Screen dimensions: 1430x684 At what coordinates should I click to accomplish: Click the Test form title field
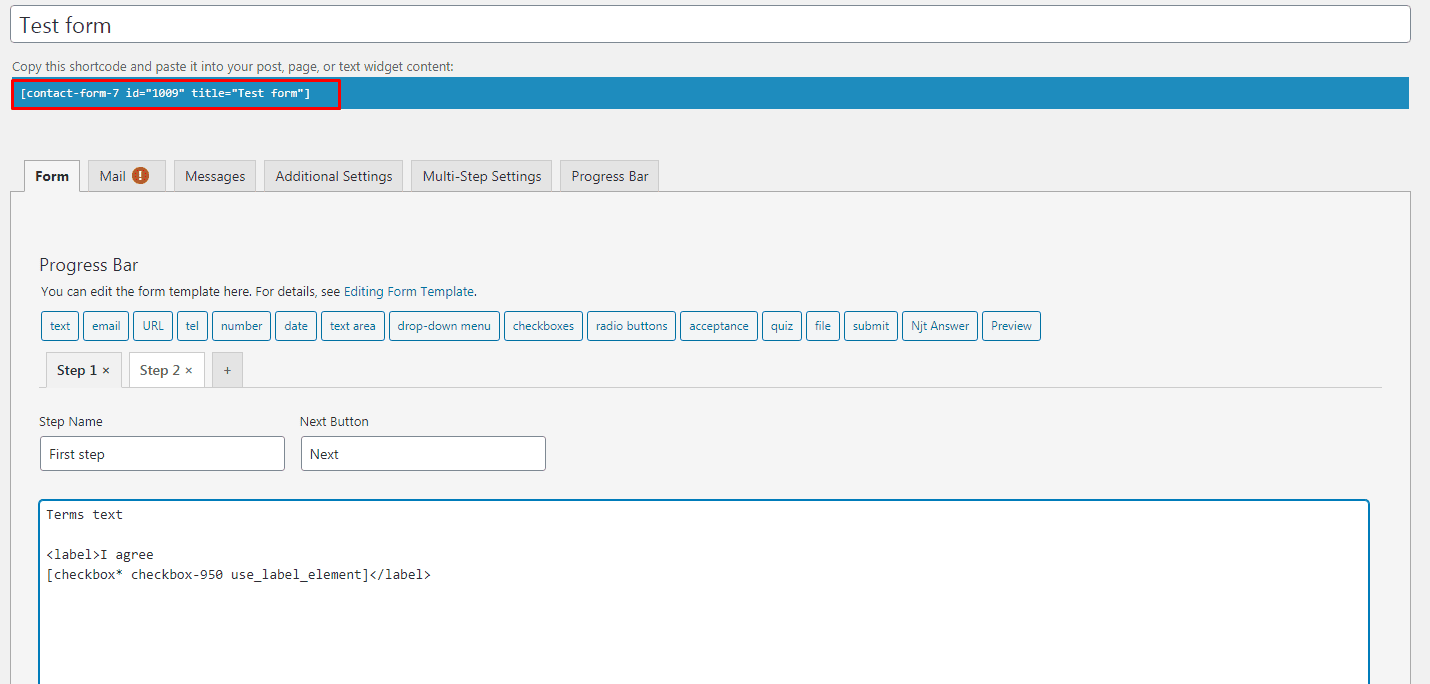click(x=710, y=25)
